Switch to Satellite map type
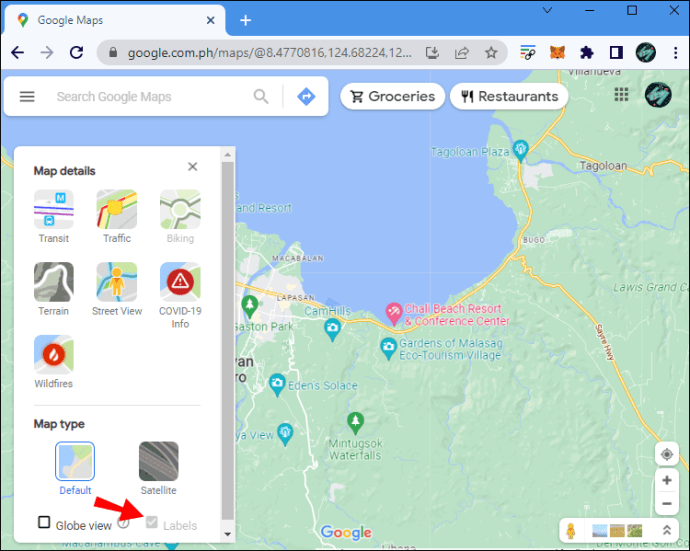The width and height of the screenshot is (690, 551). (158, 469)
